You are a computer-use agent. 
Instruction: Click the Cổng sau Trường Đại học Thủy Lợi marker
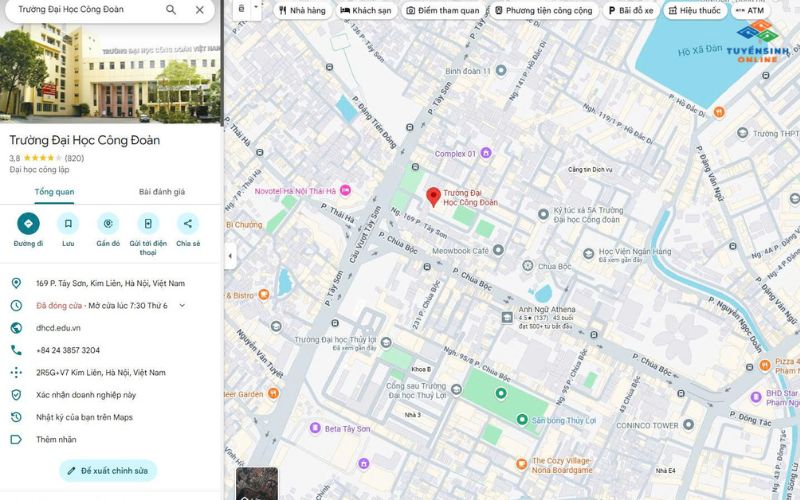[x=456, y=390]
